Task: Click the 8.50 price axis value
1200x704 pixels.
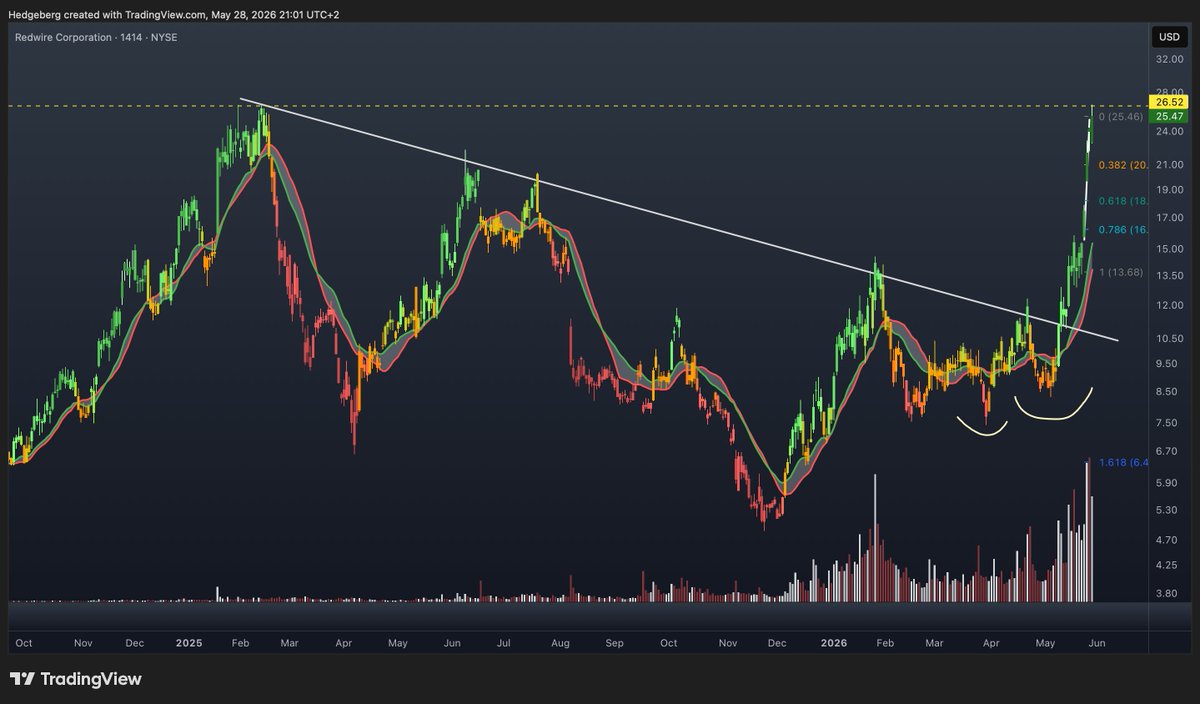Action: click(1169, 392)
